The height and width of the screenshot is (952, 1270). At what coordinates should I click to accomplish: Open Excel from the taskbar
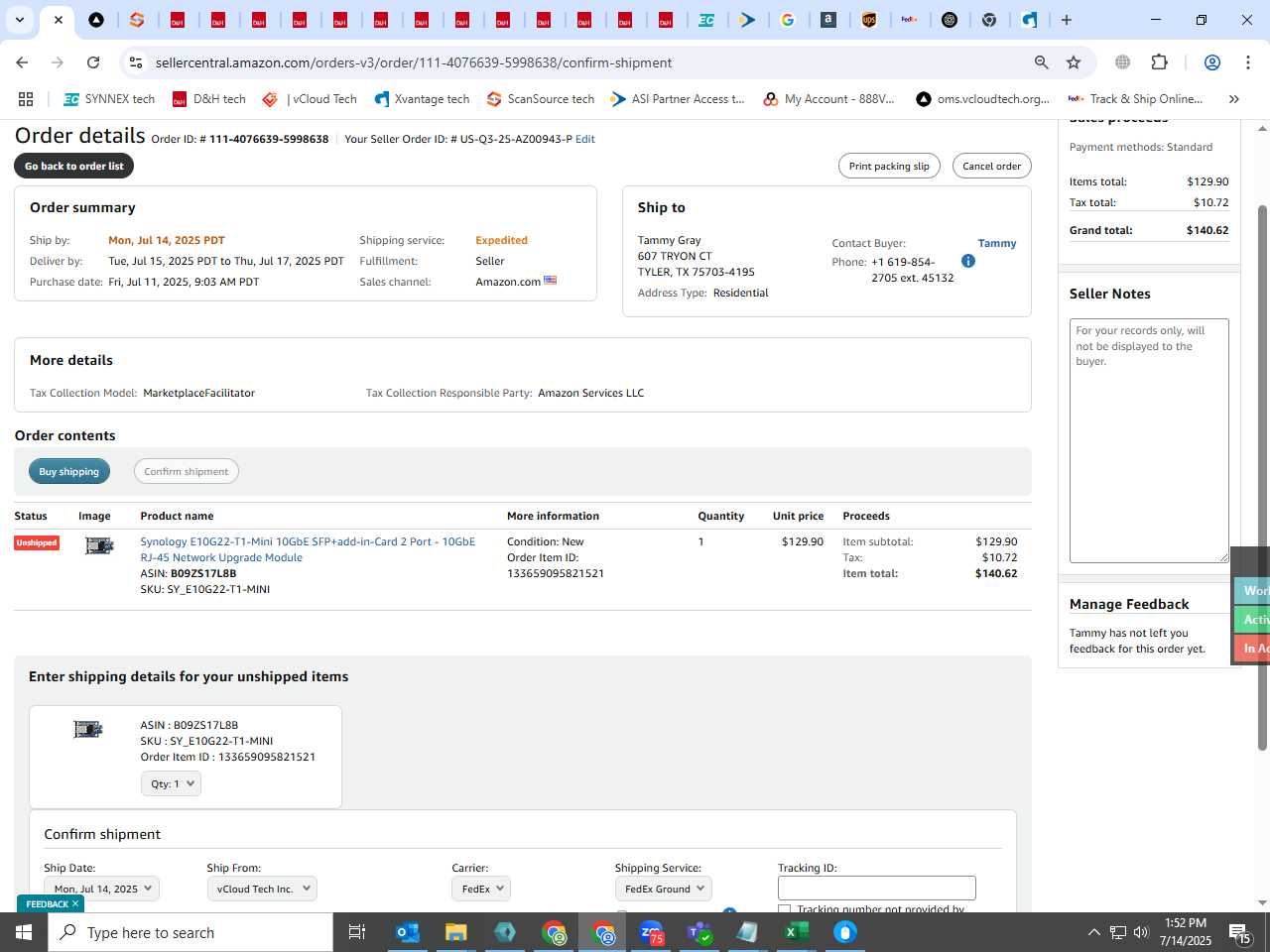797,932
